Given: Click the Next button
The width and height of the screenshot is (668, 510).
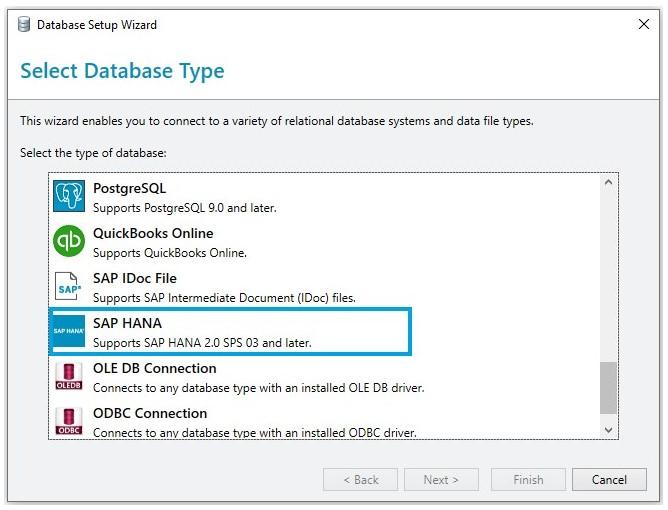Looking at the screenshot, I should [441, 480].
